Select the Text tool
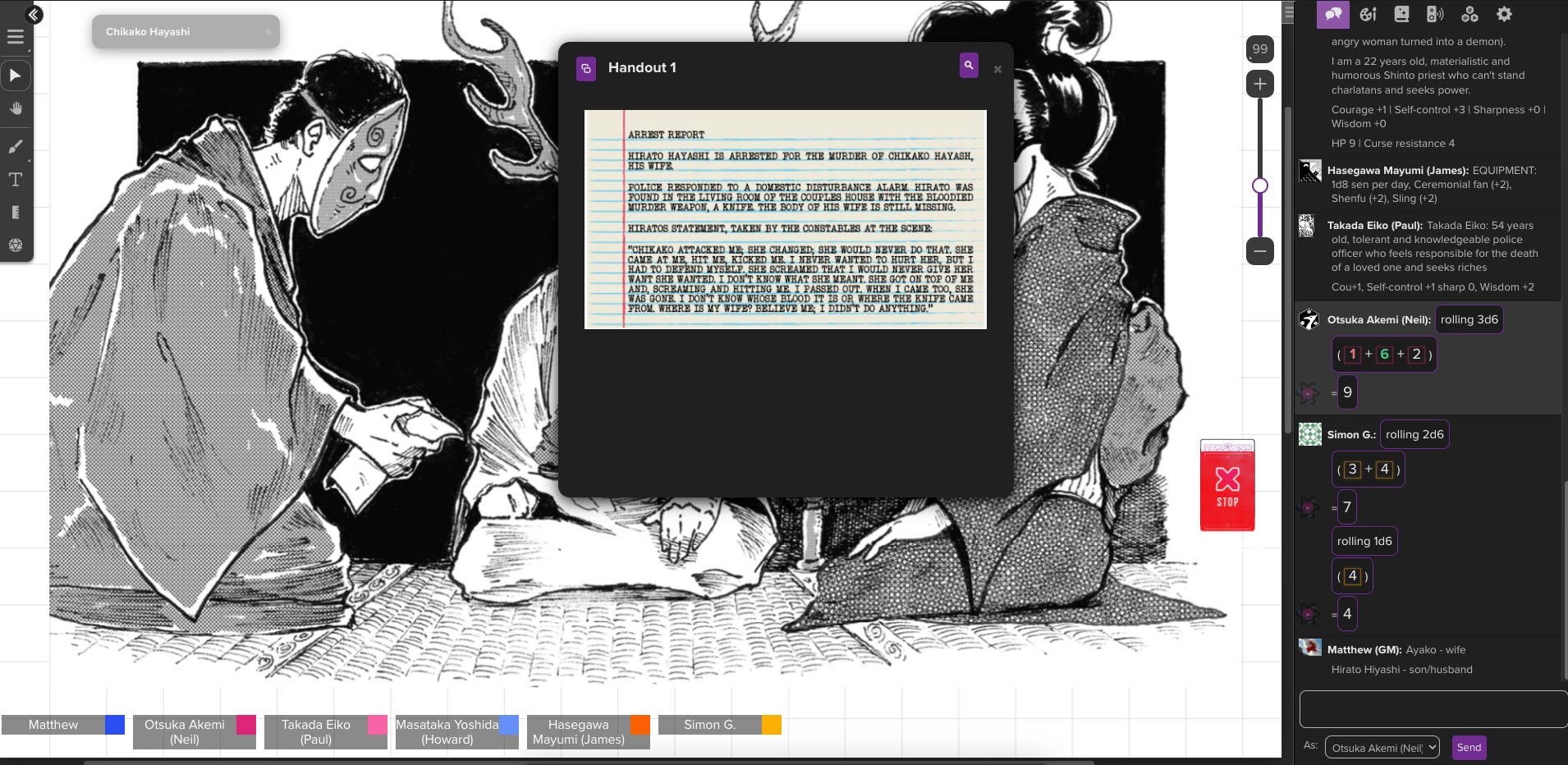Image resolution: width=1568 pixels, height=765 pixels. point(15,180)
